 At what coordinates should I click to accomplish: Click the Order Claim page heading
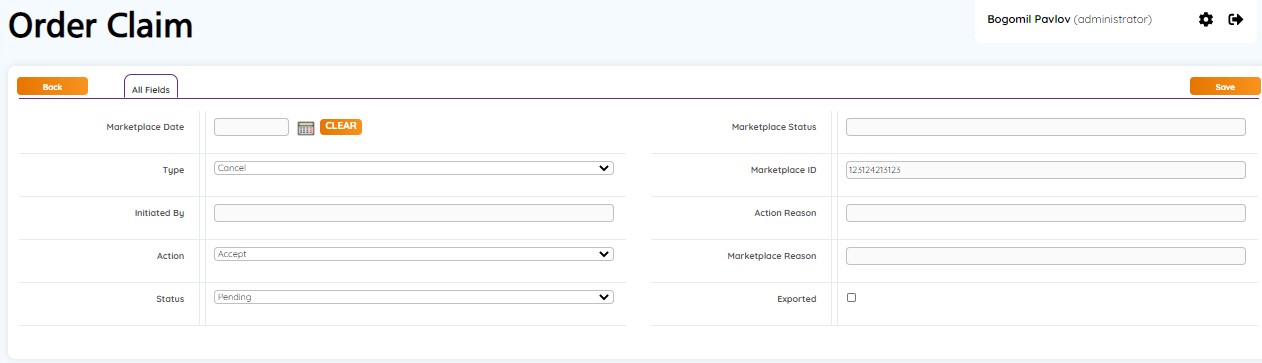[100, 25]
